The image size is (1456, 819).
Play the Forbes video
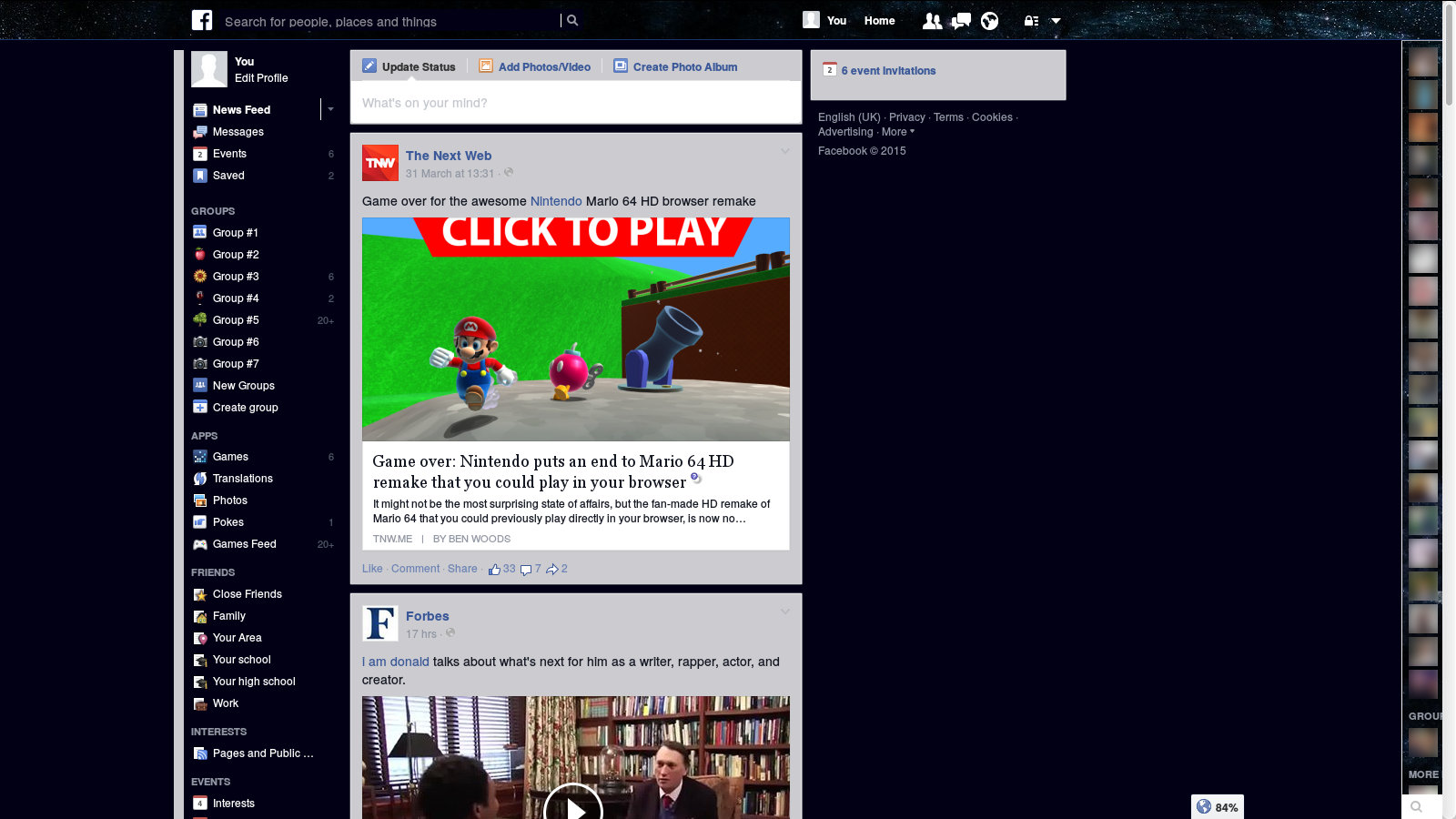(x=573, y=810)
